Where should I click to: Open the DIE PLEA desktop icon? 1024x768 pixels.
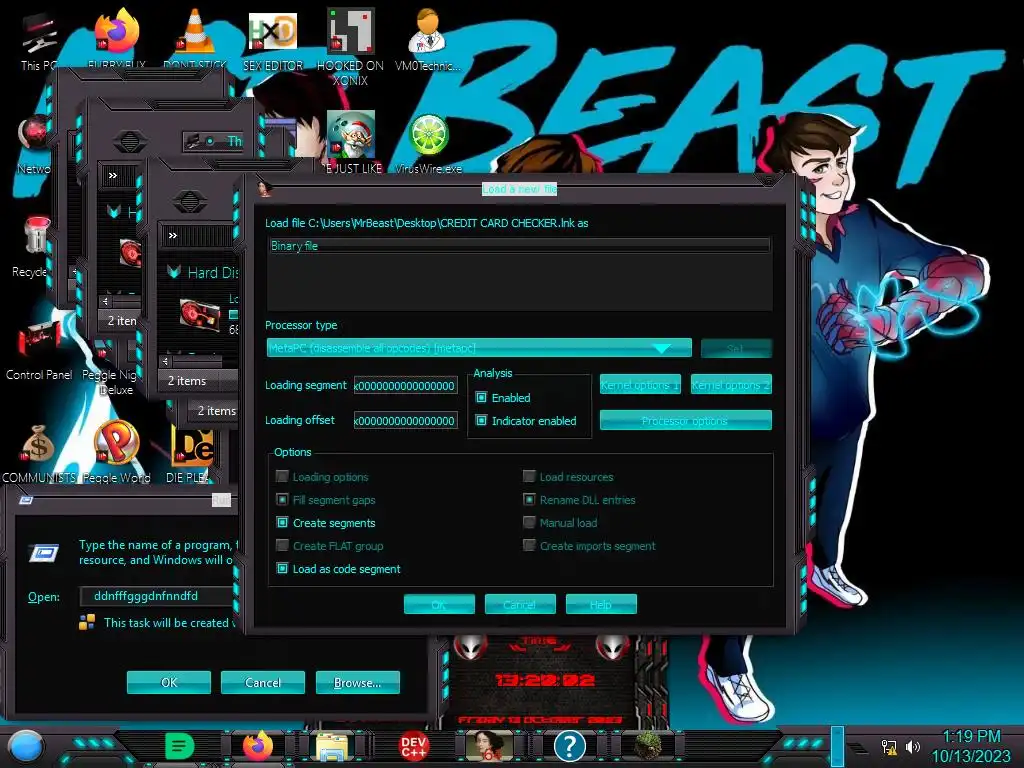point(191,445)
